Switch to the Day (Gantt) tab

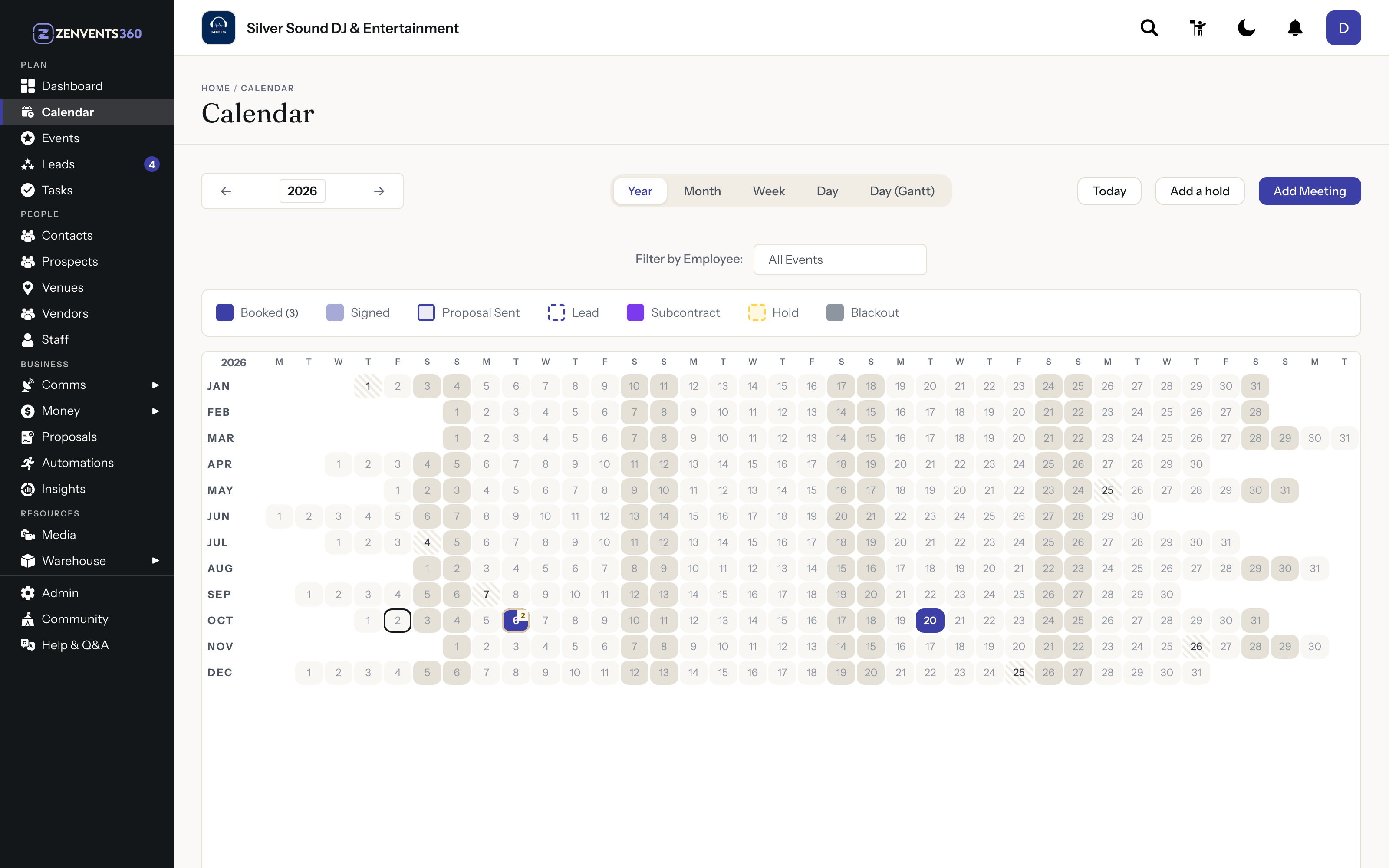(x=902, y=191)
